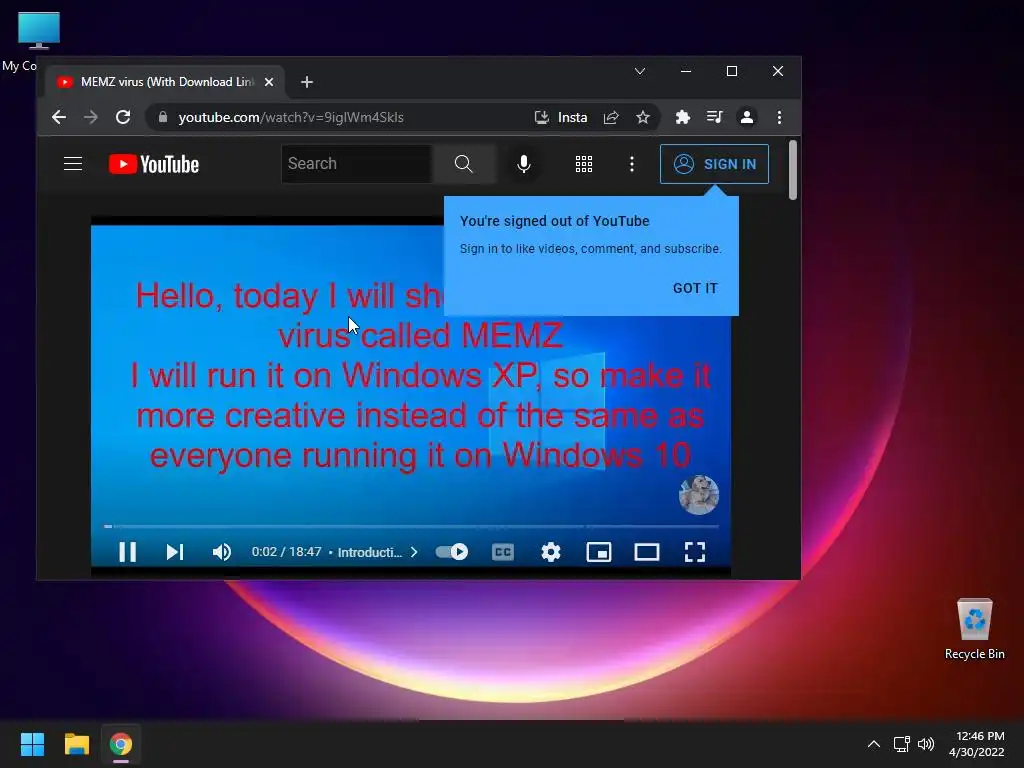Viewport: 1024px width, 768px height.
Task: Click the address bar URL
Action: pyautogui.click(x=291, y=118)
